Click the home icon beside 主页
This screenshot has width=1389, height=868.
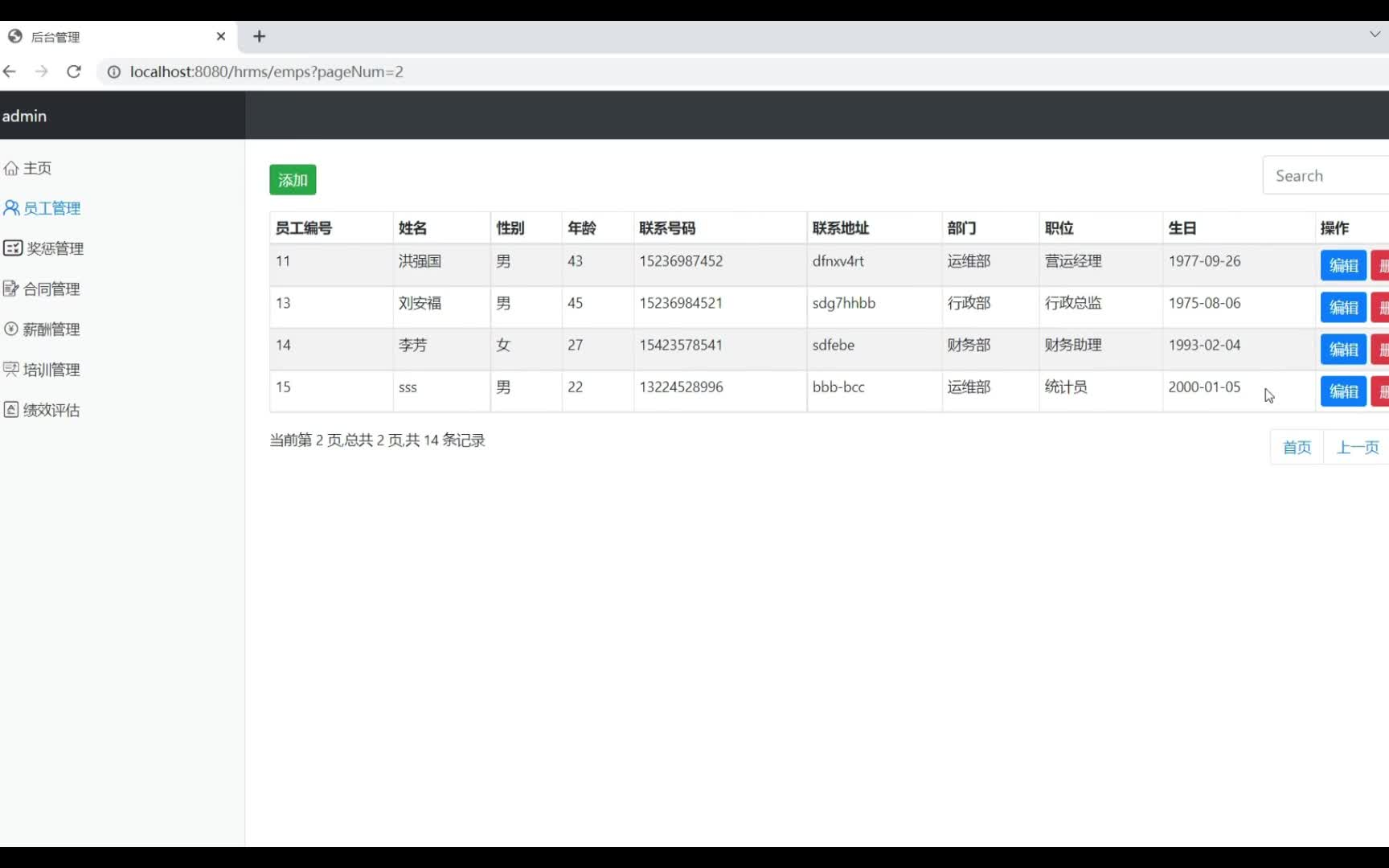tap(11, 168)
